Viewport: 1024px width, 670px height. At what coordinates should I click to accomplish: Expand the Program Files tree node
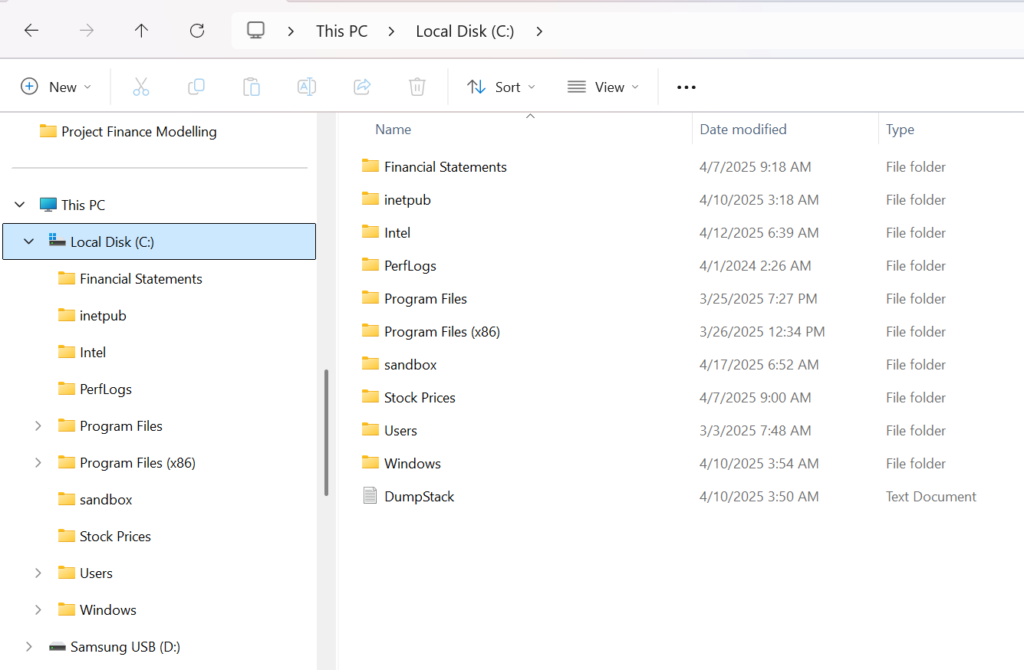coord(38,426)
